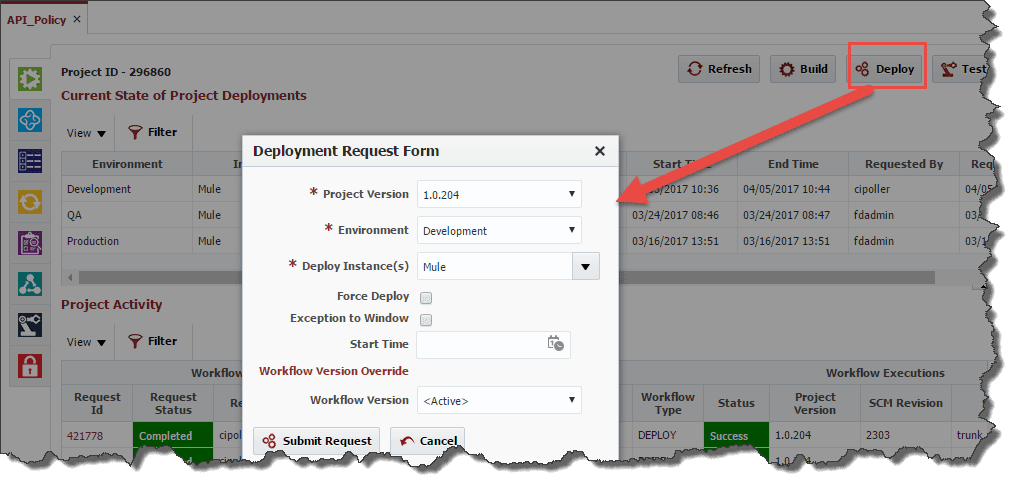Image resolution: width=1023 pixels, height=492 pixels.
Task: Open the purple clipboard sidebar icon
Action: click(30, 243)
